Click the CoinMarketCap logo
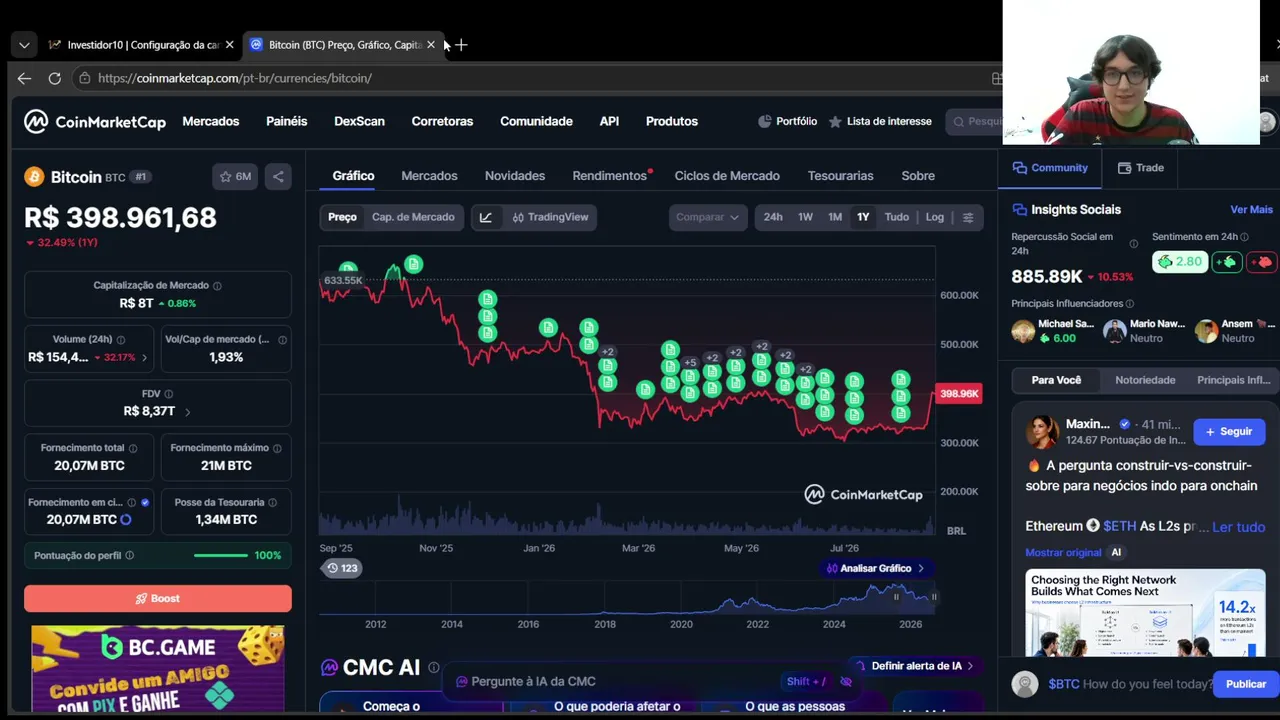This screenshot has height=720, width=1280. click(95, 121)
